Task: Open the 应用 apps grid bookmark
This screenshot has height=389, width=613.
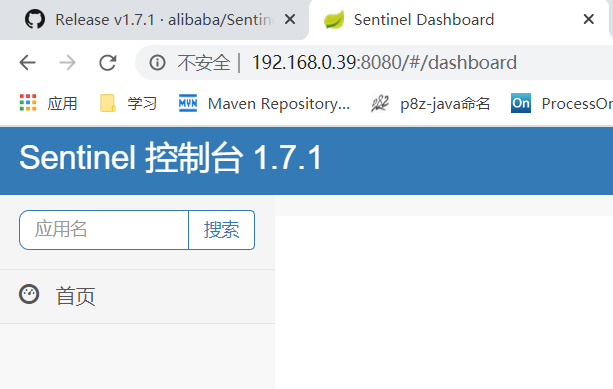Action: pyautogui.click(x=48, y=104)
